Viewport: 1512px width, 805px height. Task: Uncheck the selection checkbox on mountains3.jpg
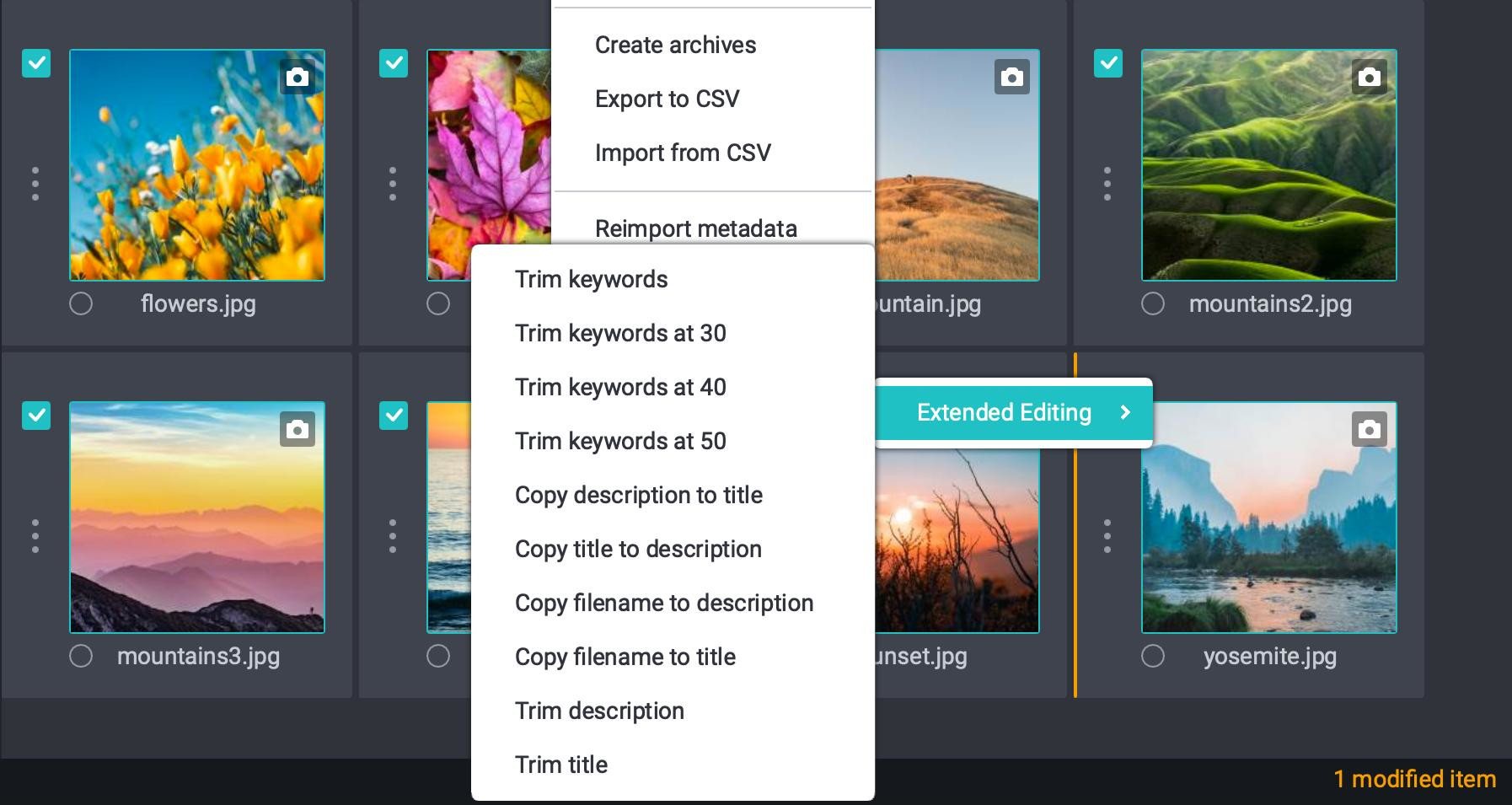coord(36,416)
